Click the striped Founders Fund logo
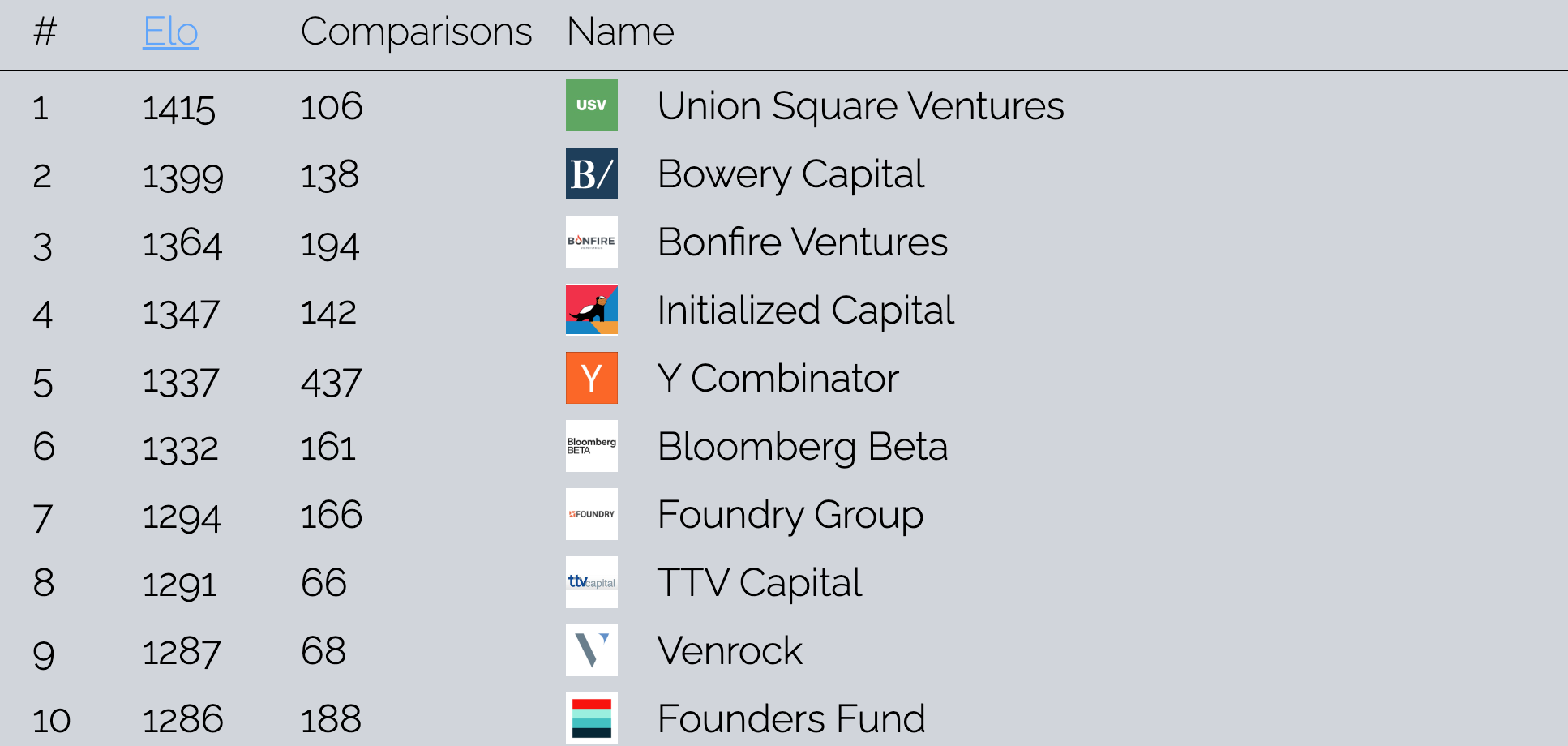 591,717
